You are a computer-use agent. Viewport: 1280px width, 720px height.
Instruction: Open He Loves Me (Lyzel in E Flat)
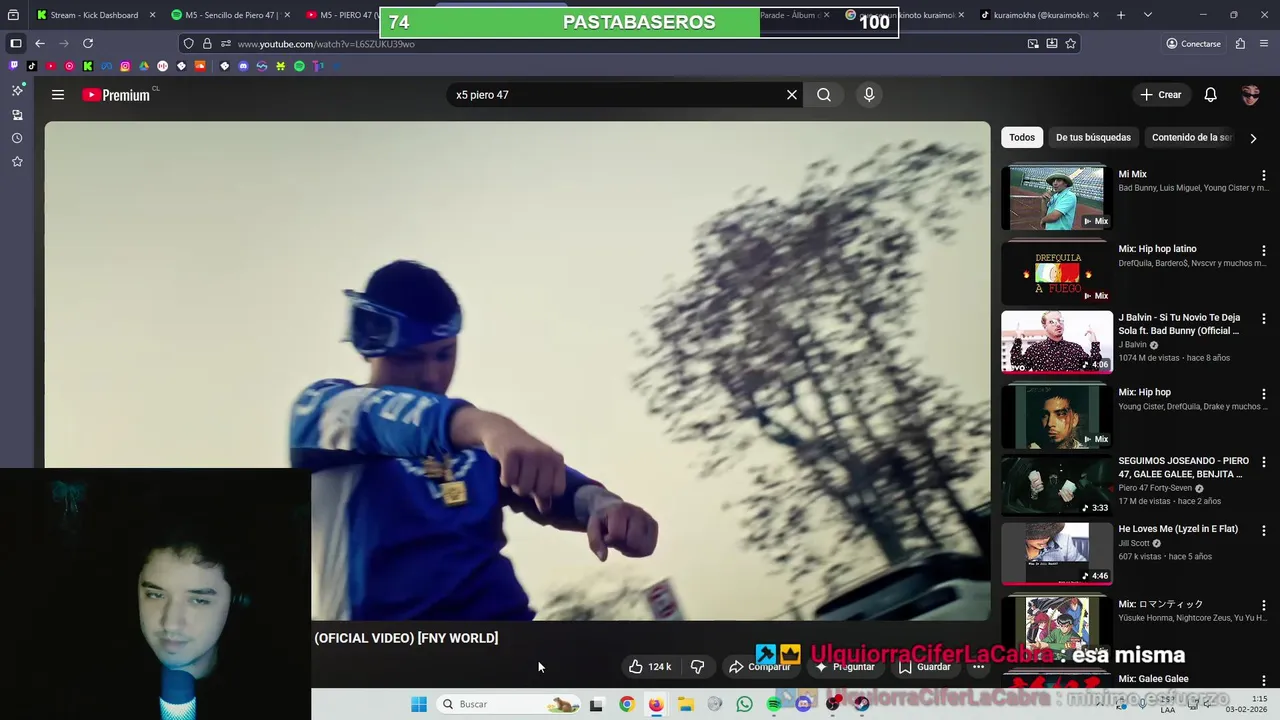[1178, 529]
